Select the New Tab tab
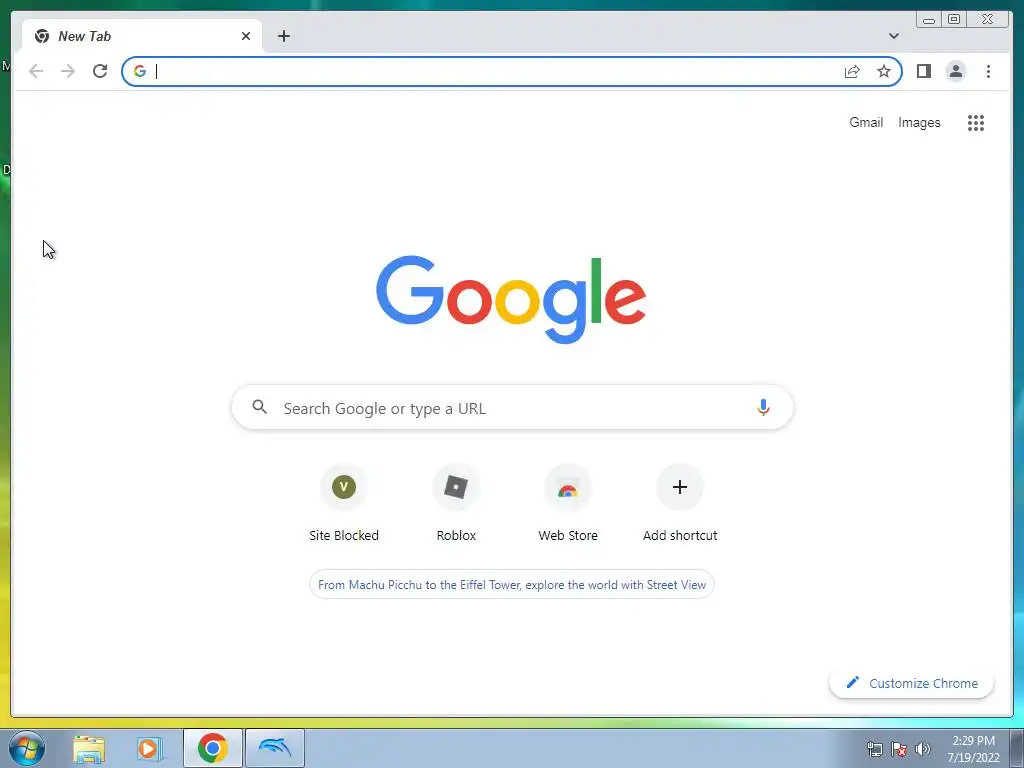This screenshot has height=768, width=1024. pos(142,36)
